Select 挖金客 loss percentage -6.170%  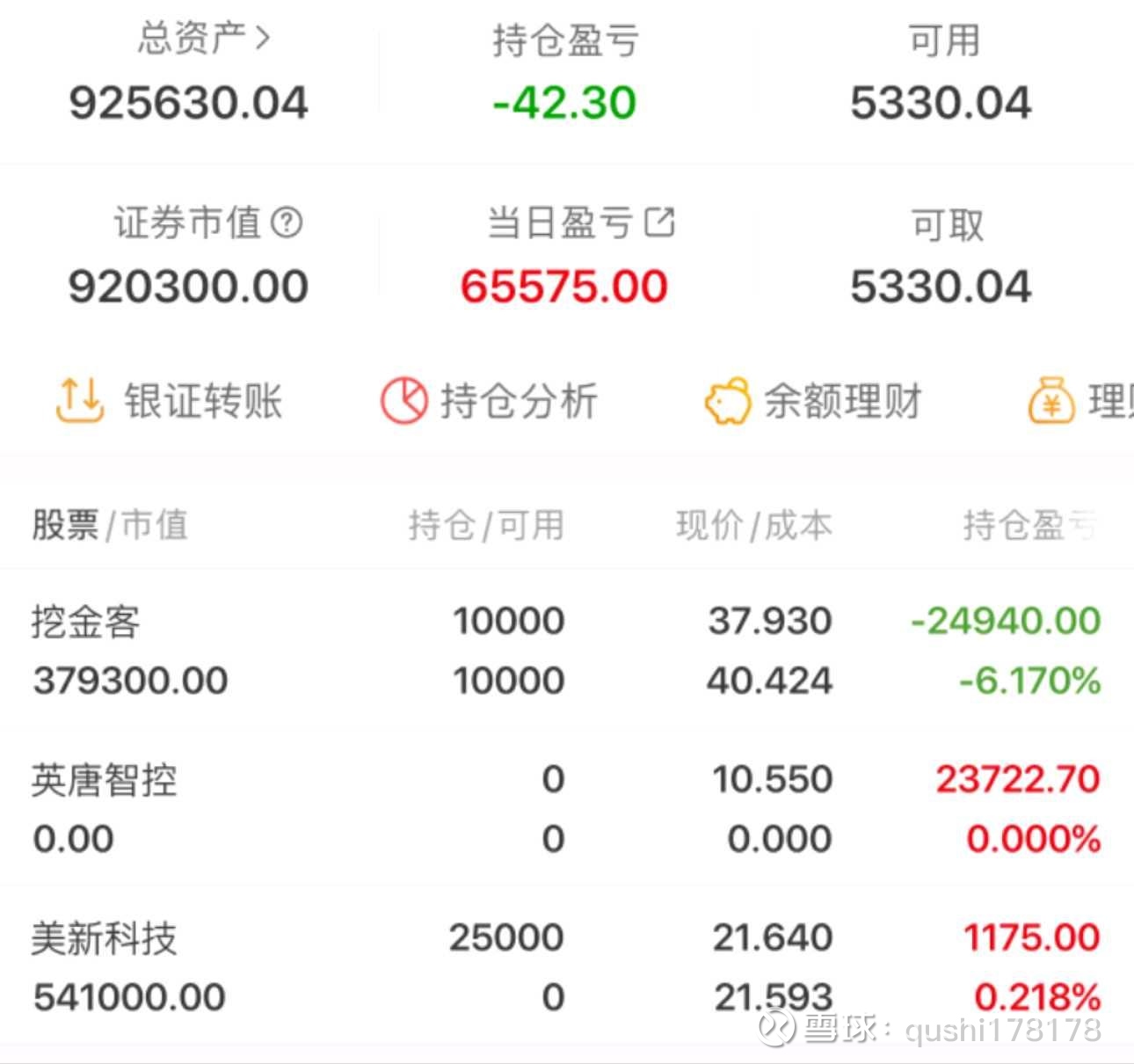click(1029, 681)
